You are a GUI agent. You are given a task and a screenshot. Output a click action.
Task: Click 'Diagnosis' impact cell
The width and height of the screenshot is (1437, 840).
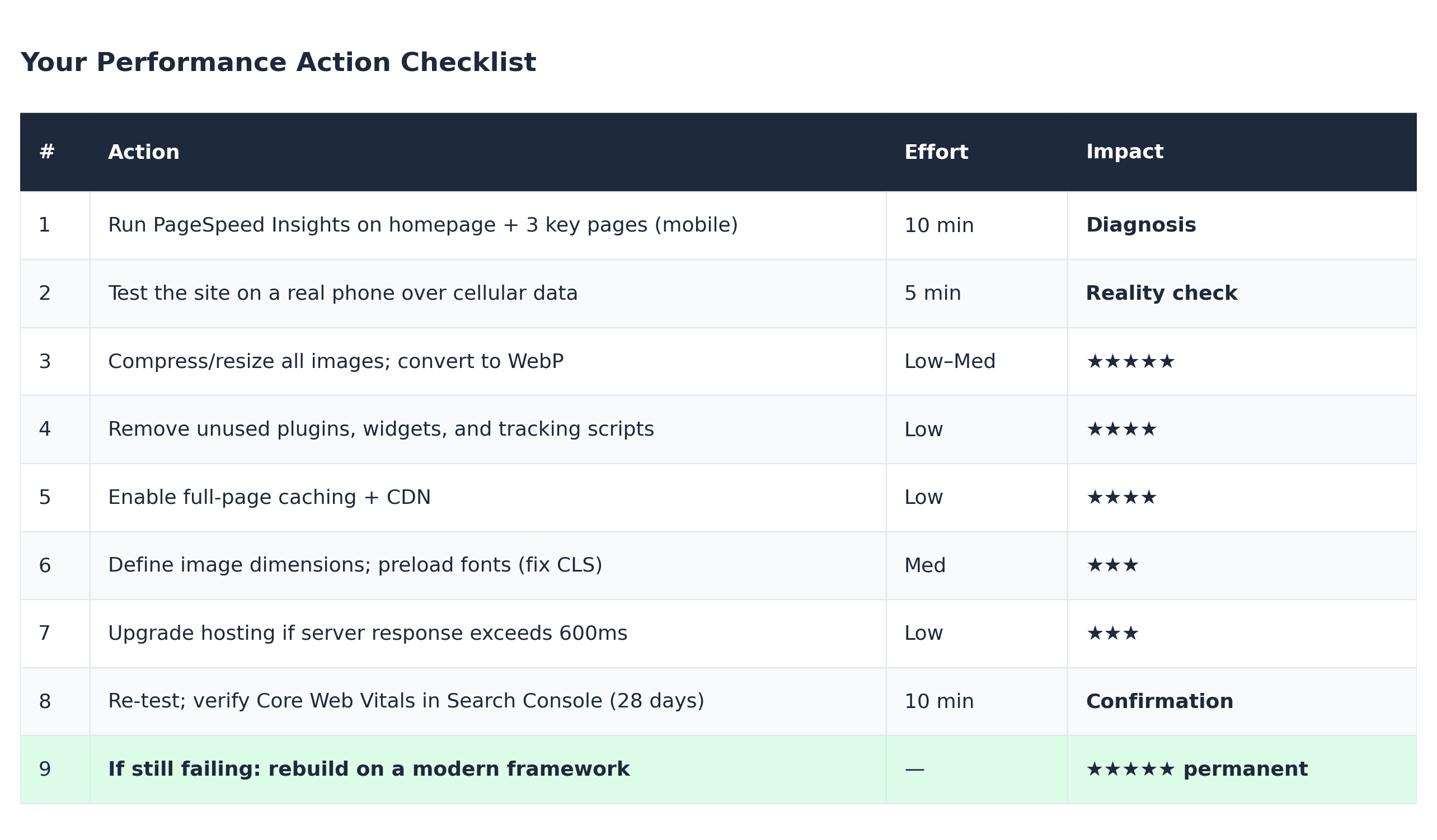click(1141, 225)
